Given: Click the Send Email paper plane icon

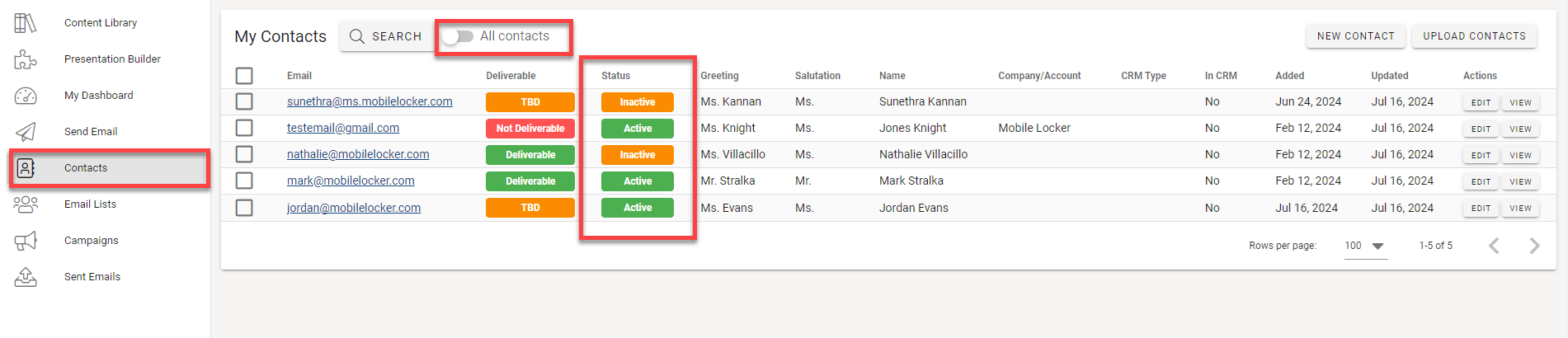Looking at the screenshot, I should (x=26, y=132).
